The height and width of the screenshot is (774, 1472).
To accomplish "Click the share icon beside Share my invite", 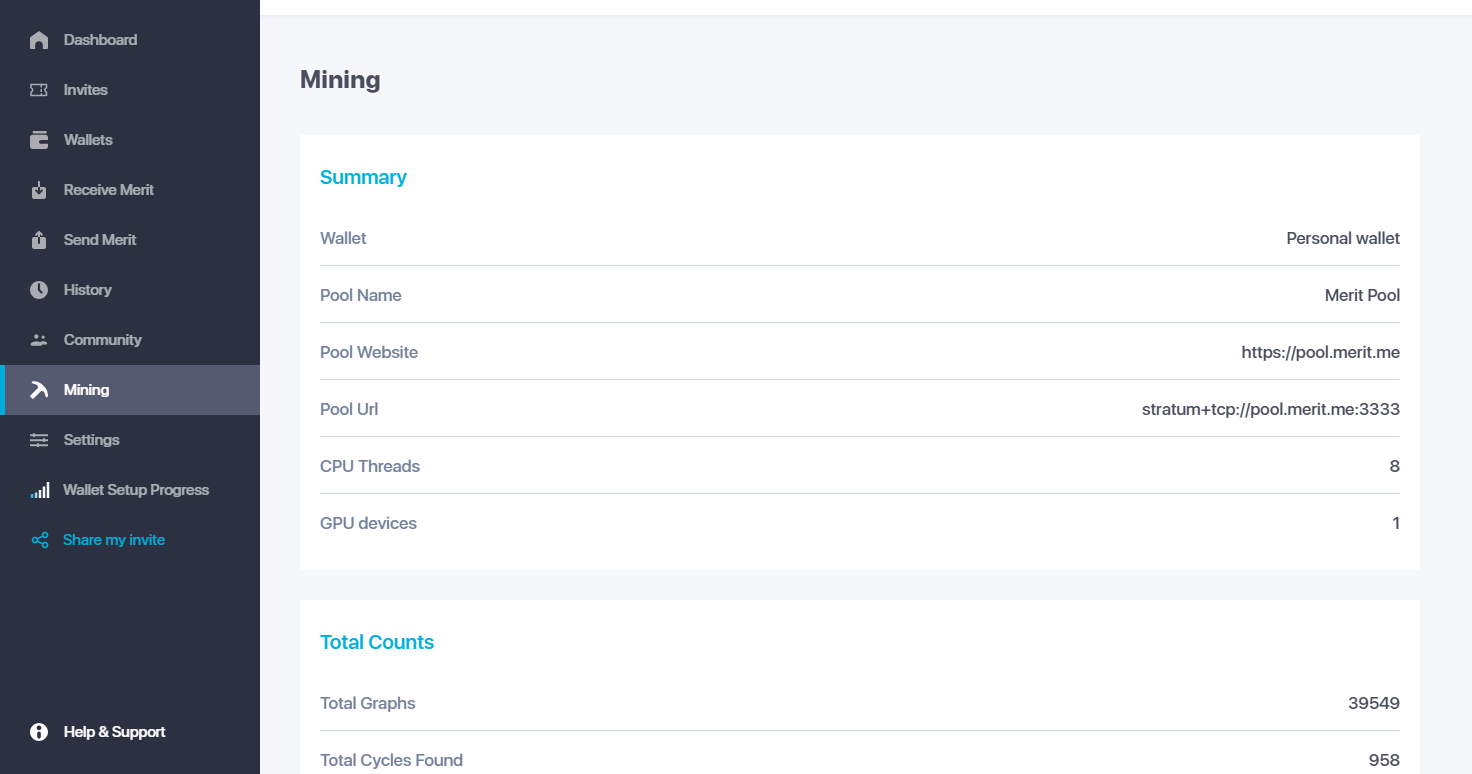I will [x=40, y=540].
